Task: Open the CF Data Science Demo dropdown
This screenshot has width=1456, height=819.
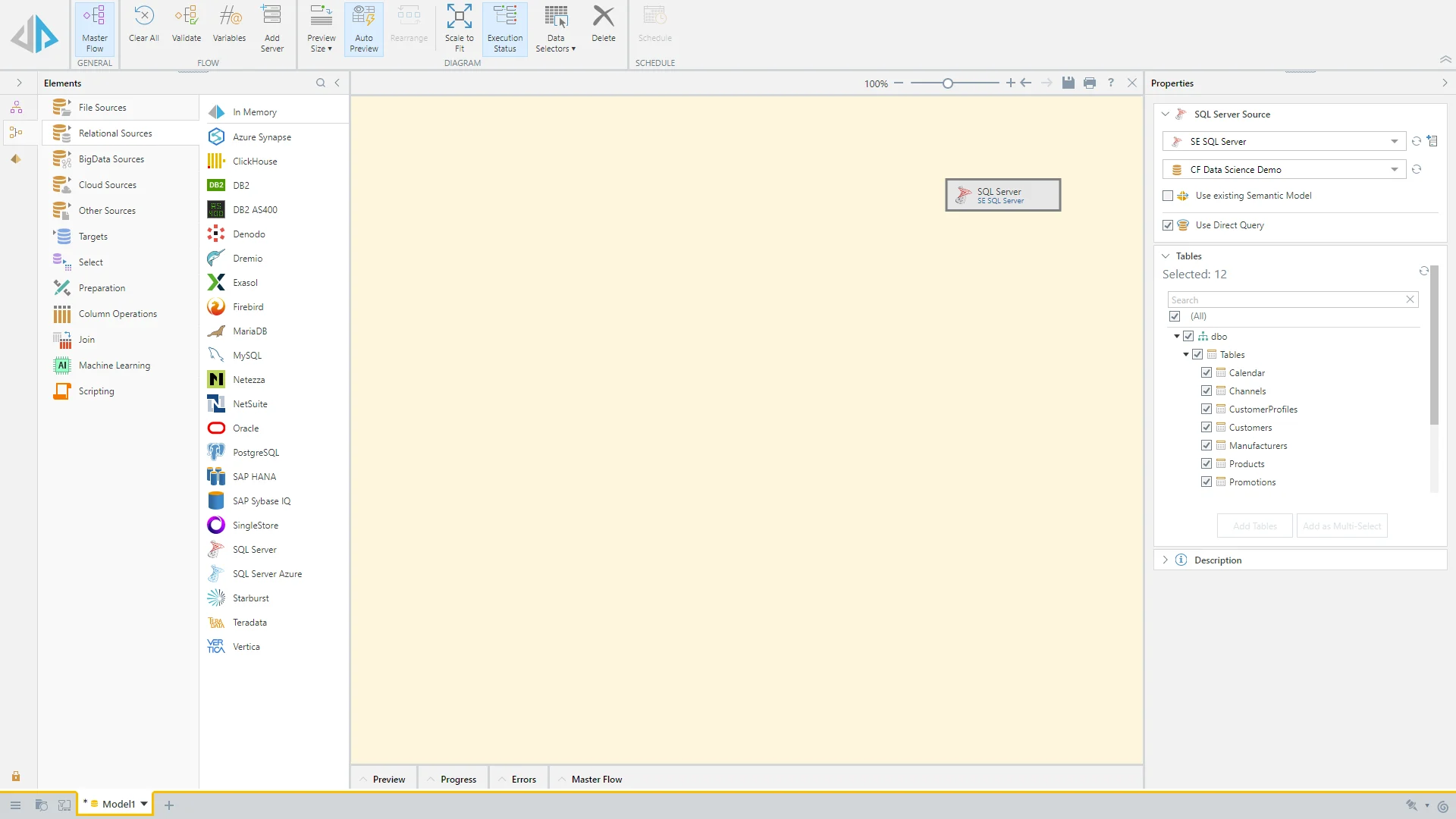Action: [1394, 170]
